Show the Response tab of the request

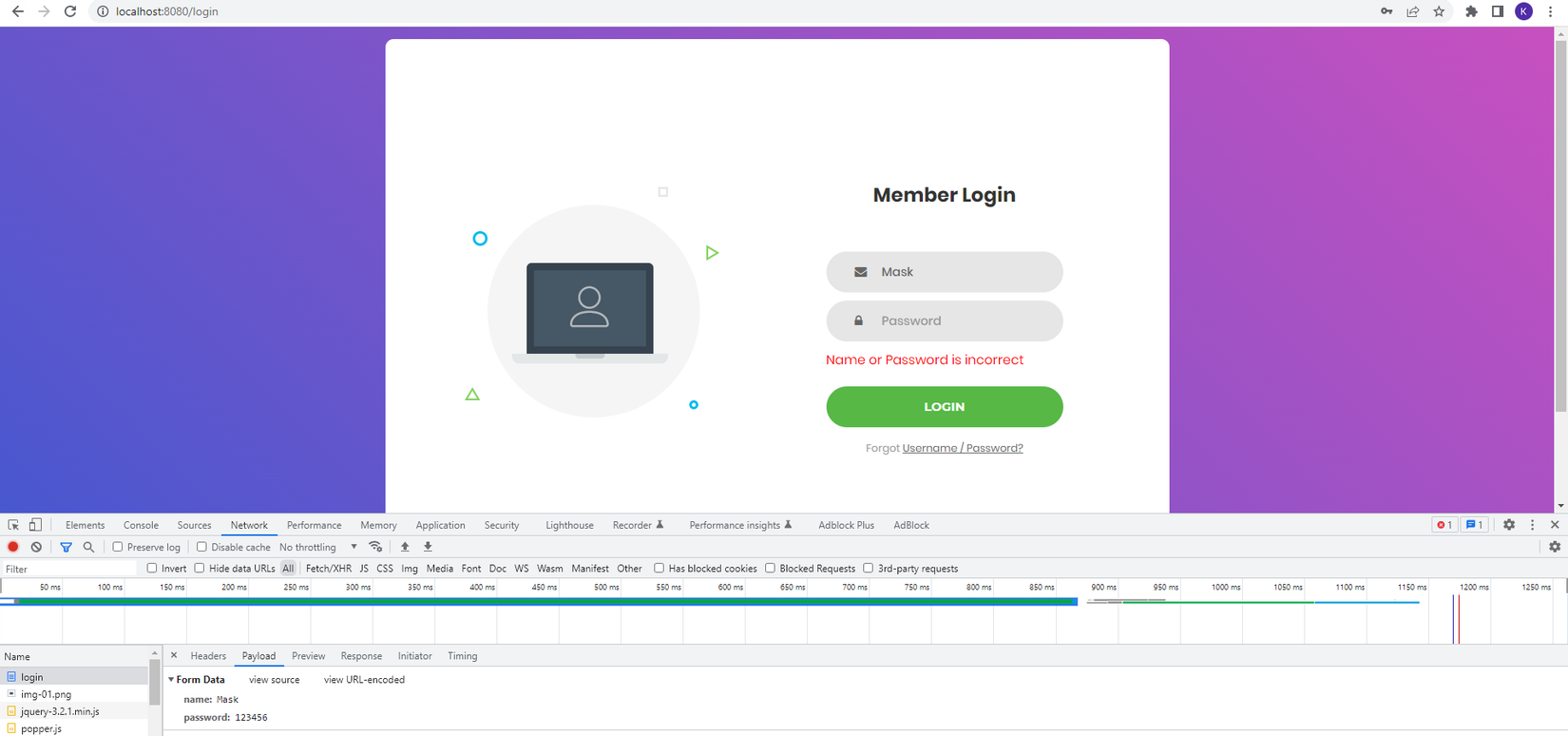361,656
